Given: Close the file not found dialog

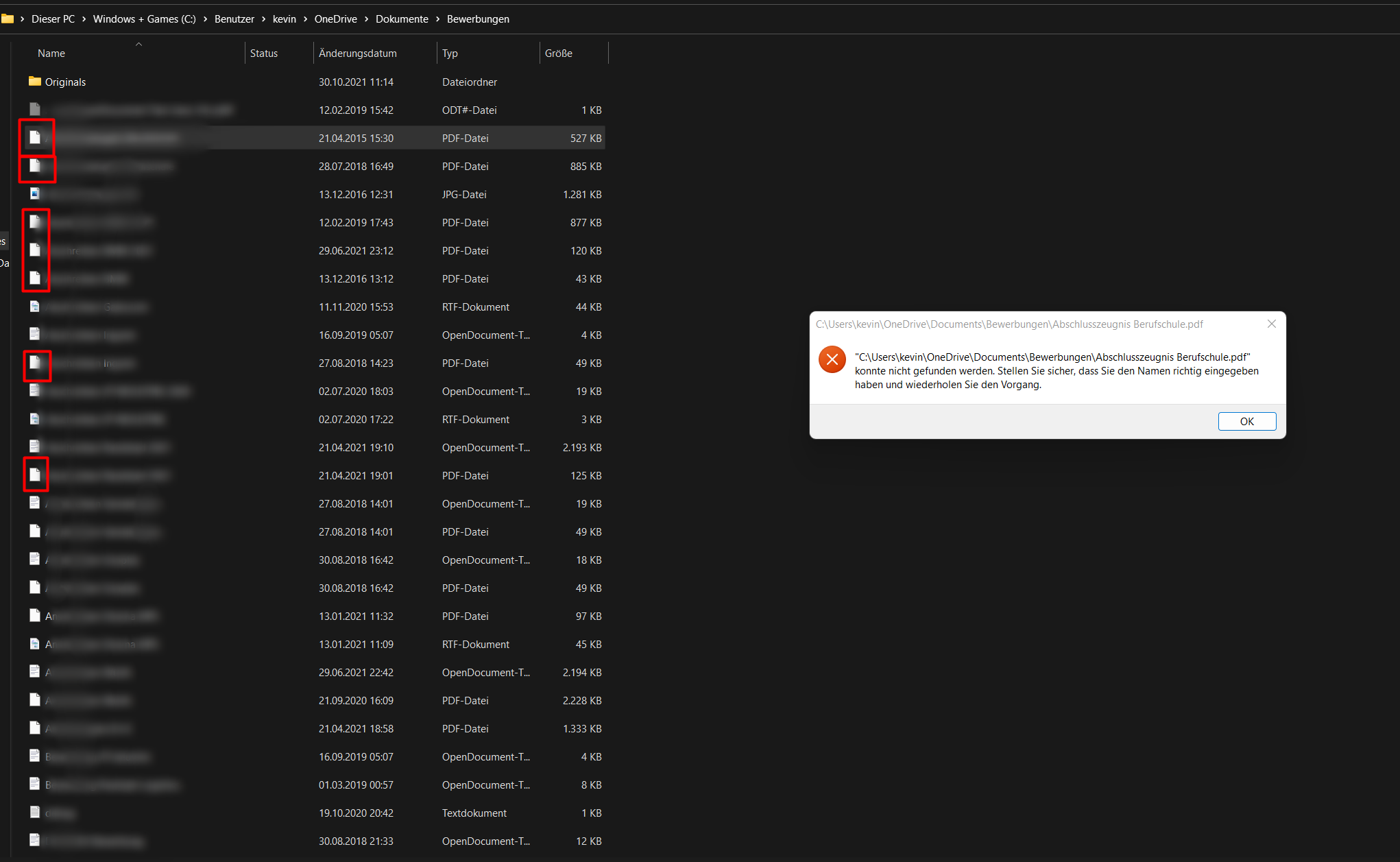Looking at the screenshot, I should pos(1271,324).
